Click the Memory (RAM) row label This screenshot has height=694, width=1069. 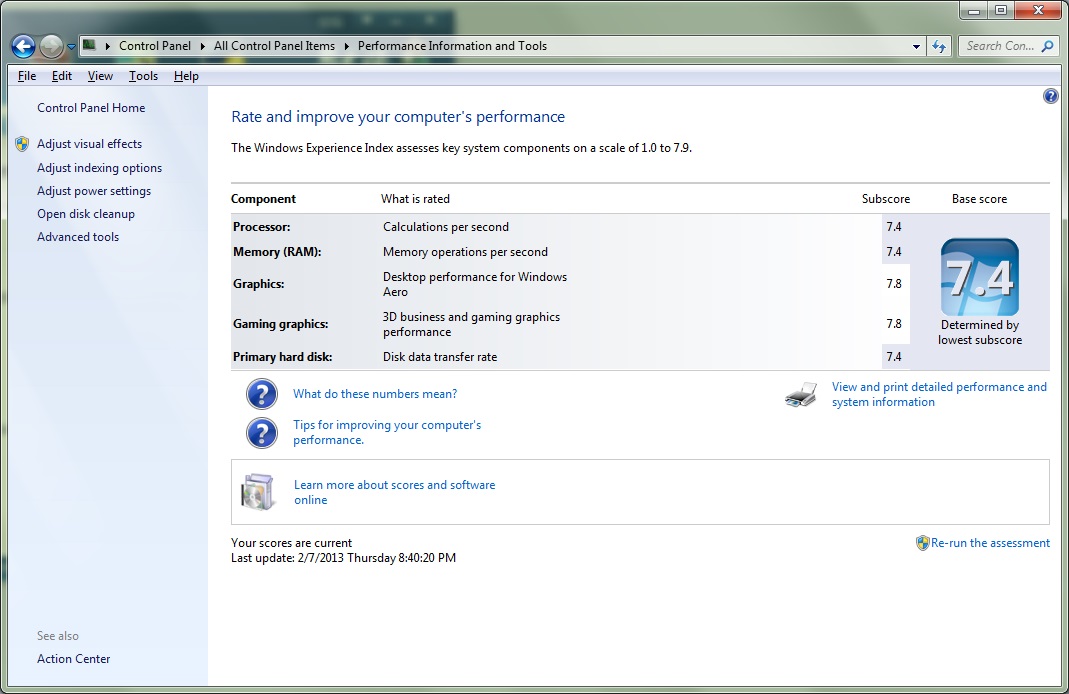pos(277,252)
